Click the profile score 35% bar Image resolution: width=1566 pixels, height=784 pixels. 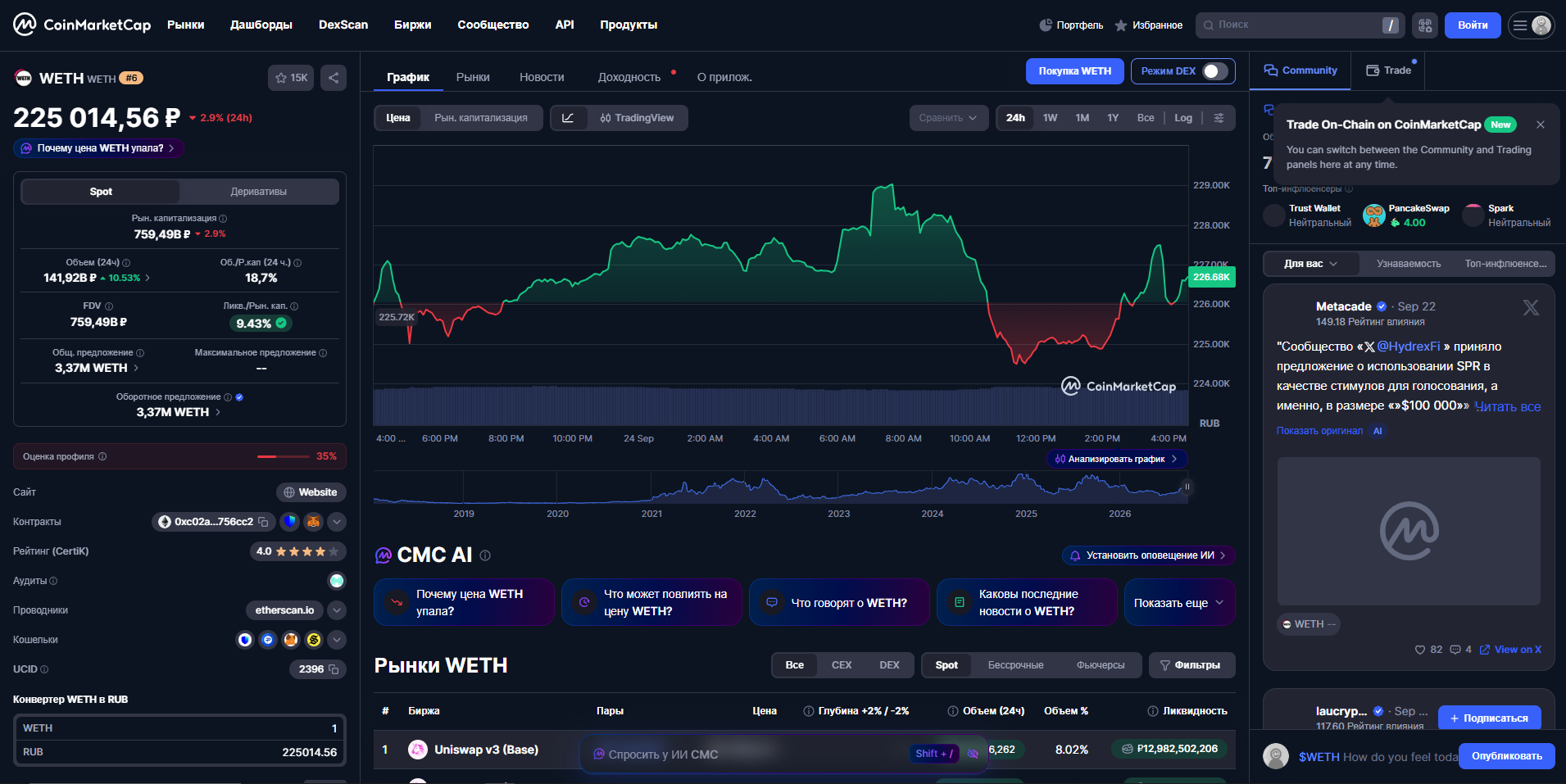pos(179,456)
